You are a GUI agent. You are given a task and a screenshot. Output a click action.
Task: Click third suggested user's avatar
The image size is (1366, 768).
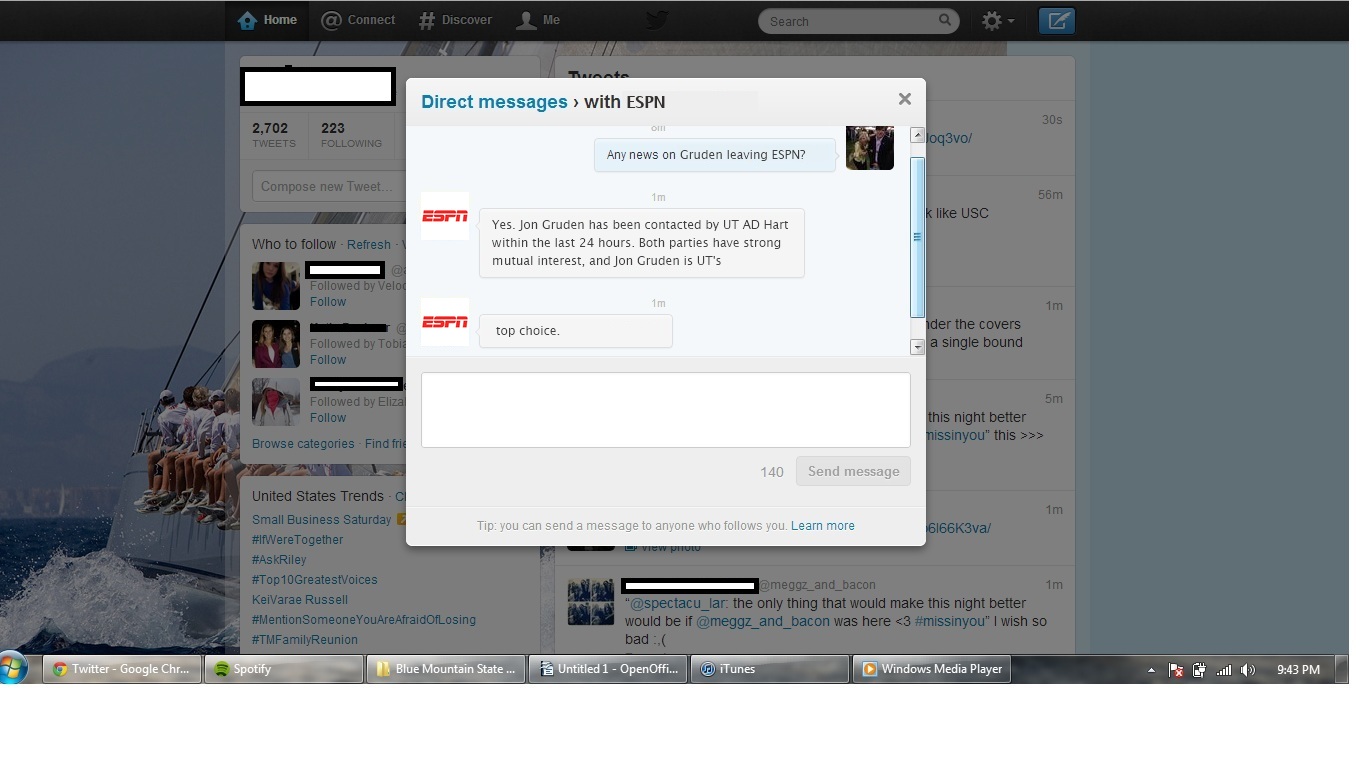(276, 402)
